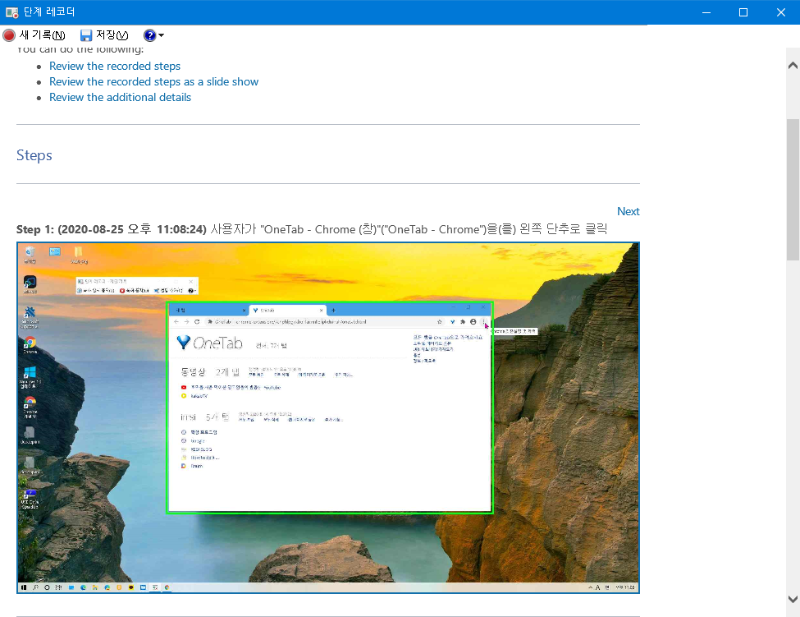The width and height of the screenshot is (800, 617).
Task: Open the 'Review the recorded steps' link
Action: pos(114,66)
